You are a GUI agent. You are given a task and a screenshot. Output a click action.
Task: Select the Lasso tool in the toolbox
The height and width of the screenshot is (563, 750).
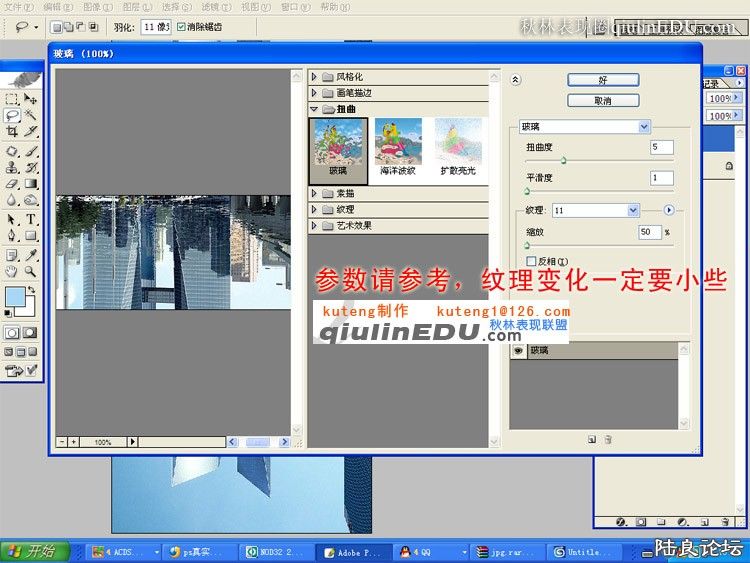12,115
